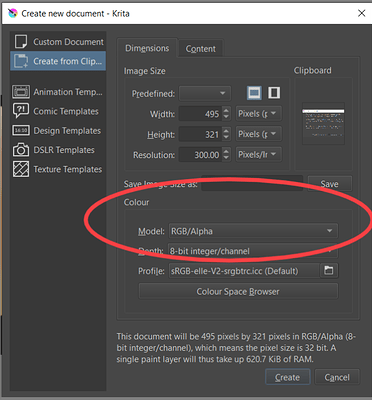The image size is (372, 400).
Task: Open Animation Templates category
Action: click(x=58, y=92)
